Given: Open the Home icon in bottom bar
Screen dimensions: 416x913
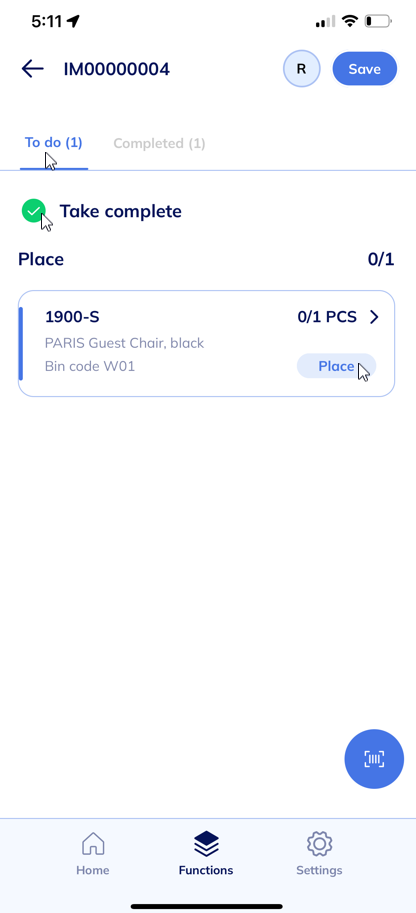Looking at the screenshot, I should click(93, 843).
